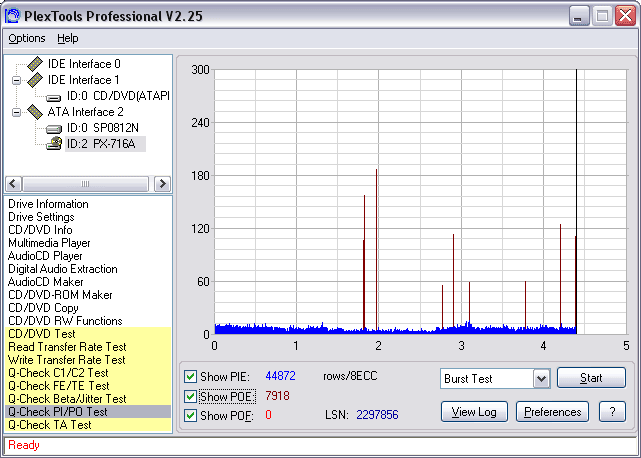Close the PlexTools window
The height and width of the screenshot is (458, 641).
tap(625, 16)
